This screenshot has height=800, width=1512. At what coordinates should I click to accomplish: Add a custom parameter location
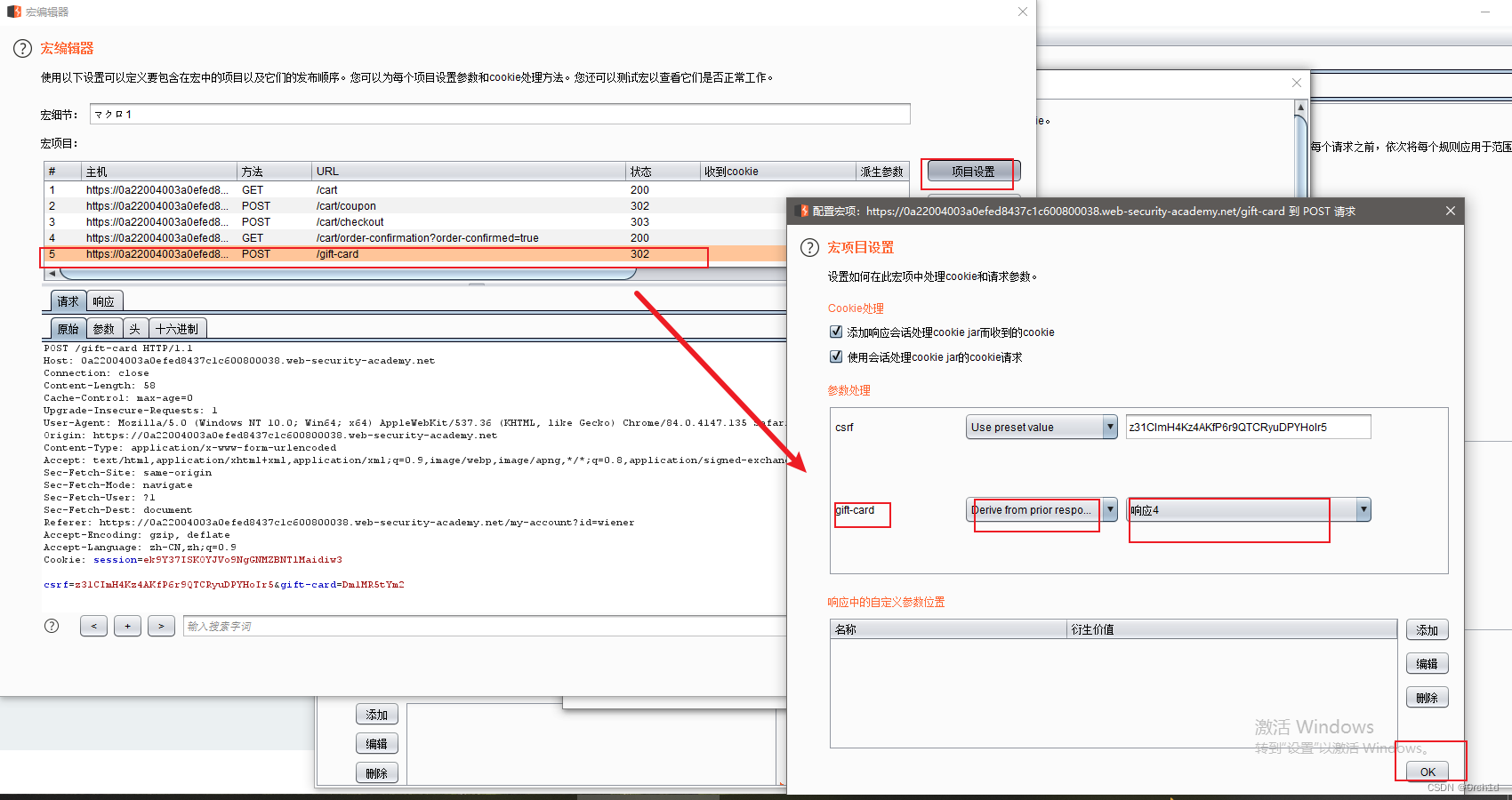click(x=1428, y=630)
